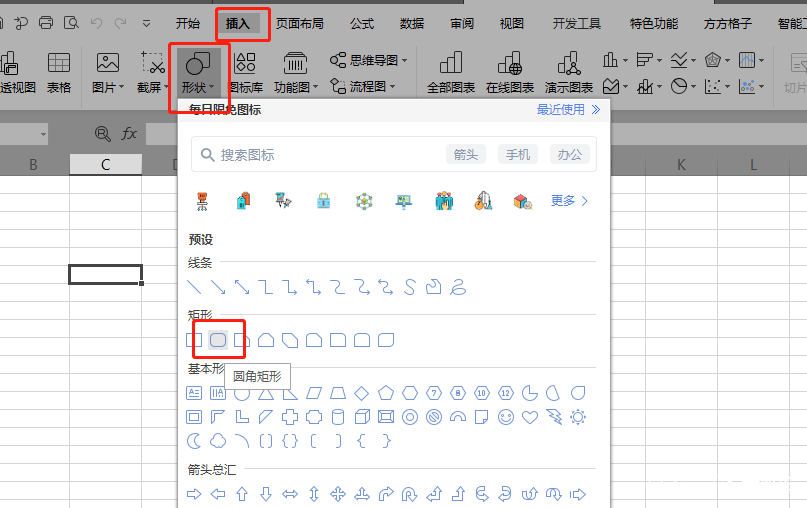Select the double-arrow line shape
Screen dimensions: 807x508
pyautogui.click(x=242, y=287)
